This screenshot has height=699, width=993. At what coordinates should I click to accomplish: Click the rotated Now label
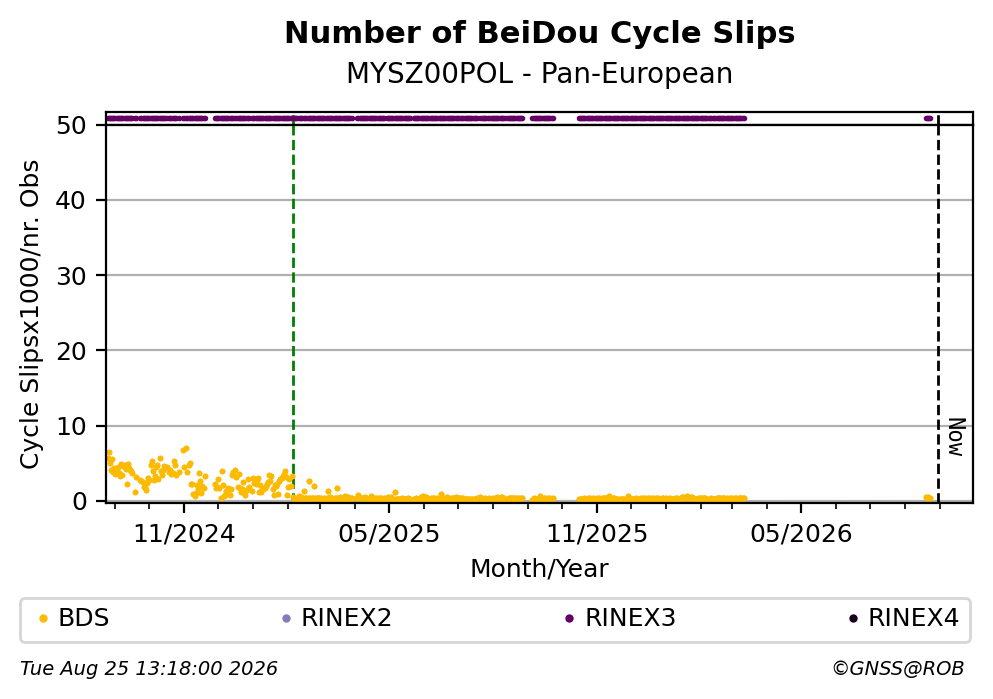(x=957, y=438)
